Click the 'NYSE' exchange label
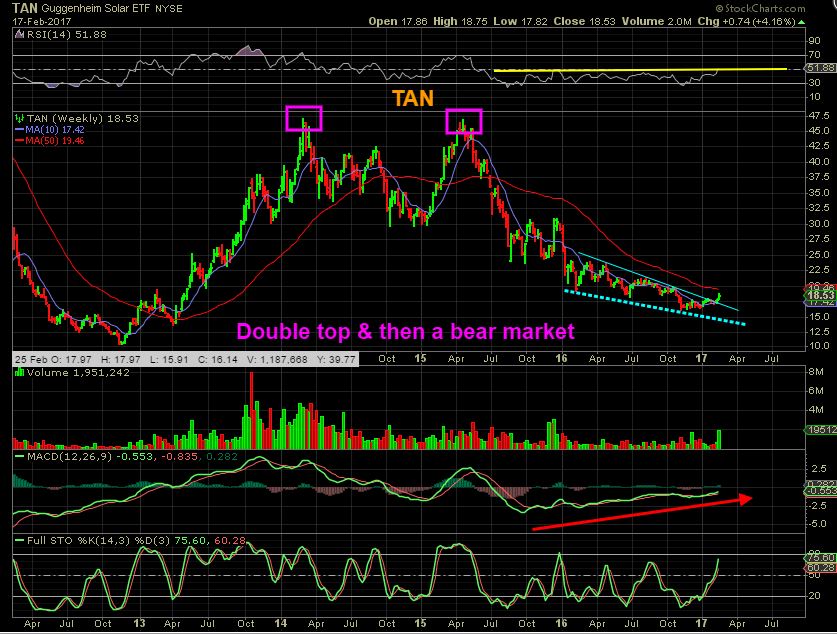The width and height of the screenshot is (837, 634). click(x=169, y=9)
